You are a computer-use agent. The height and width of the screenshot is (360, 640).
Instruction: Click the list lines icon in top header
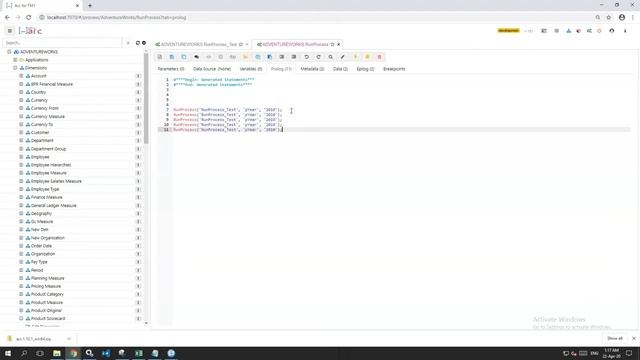pos(556,31)
